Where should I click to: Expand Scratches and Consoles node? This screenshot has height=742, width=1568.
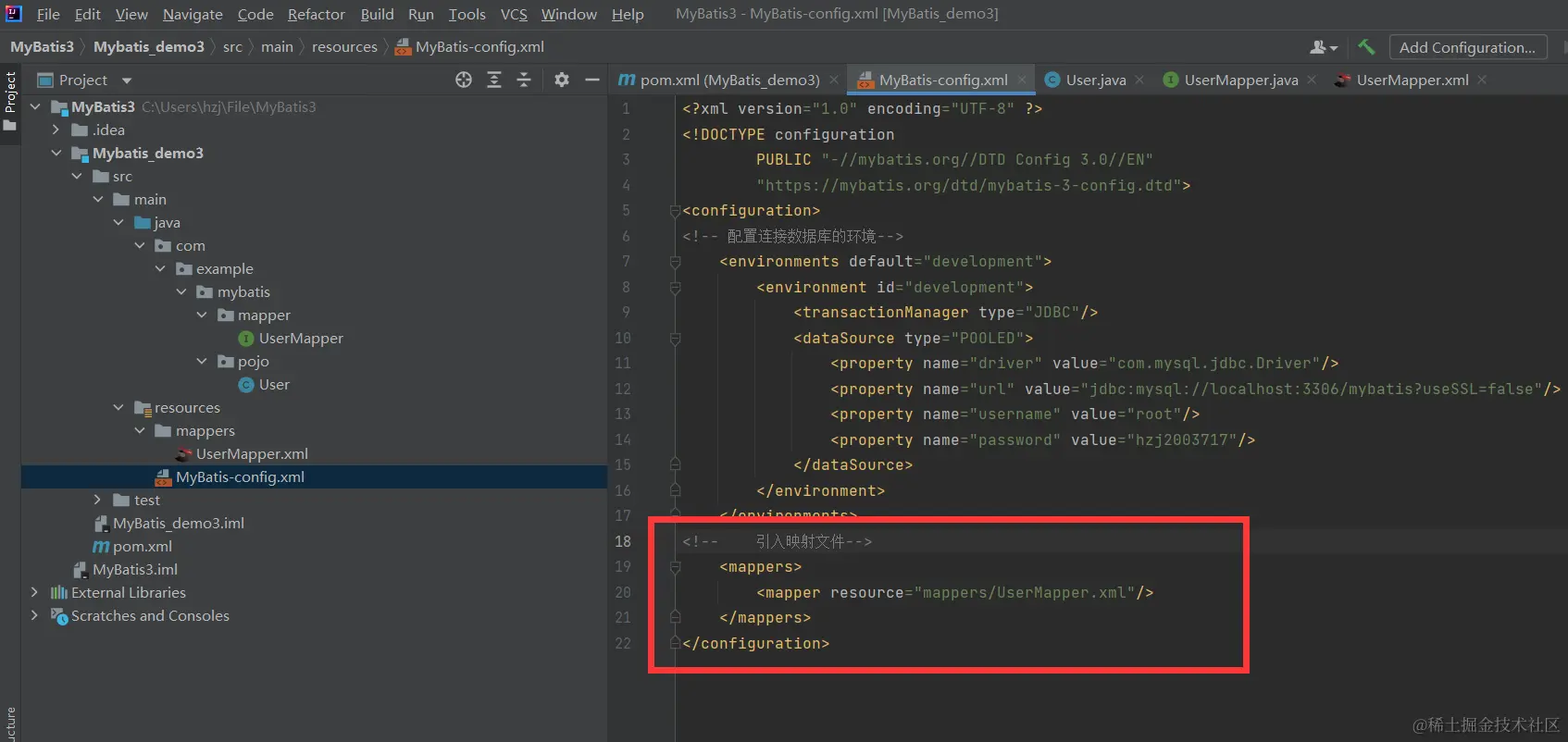[x=35, y=616]
